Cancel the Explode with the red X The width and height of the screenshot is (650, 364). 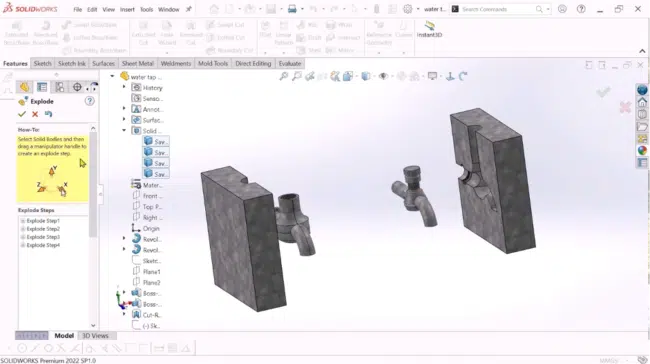pos(35,114)
